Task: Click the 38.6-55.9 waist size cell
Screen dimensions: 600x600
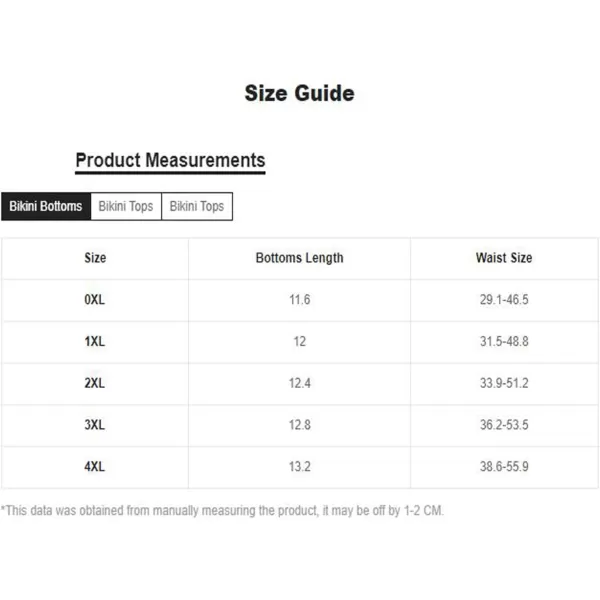Action: pyautogui.click(x=504, y=466)
